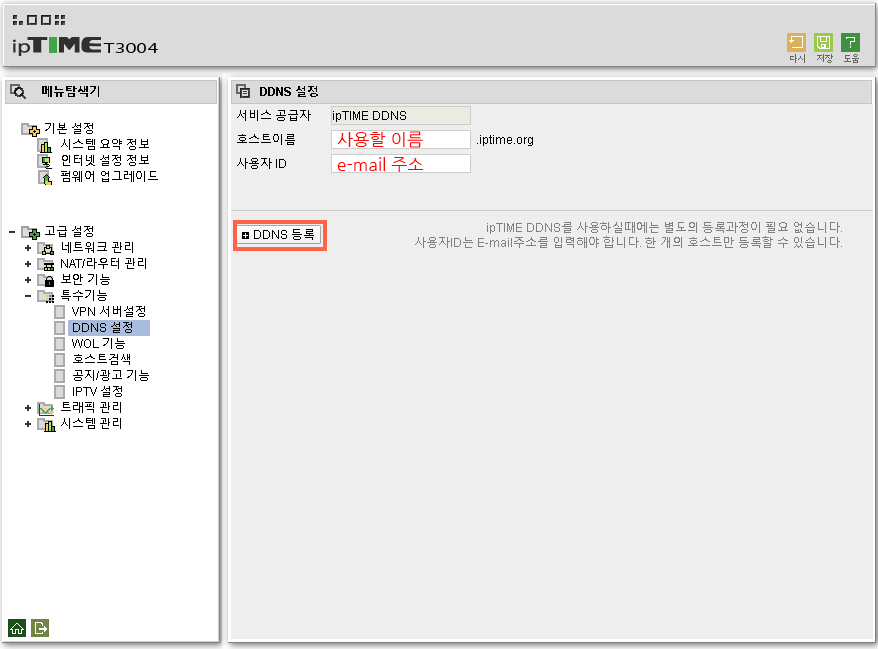Click the home icon at bottom left
This screenshot has width=878, height=649.
(17, 628)
